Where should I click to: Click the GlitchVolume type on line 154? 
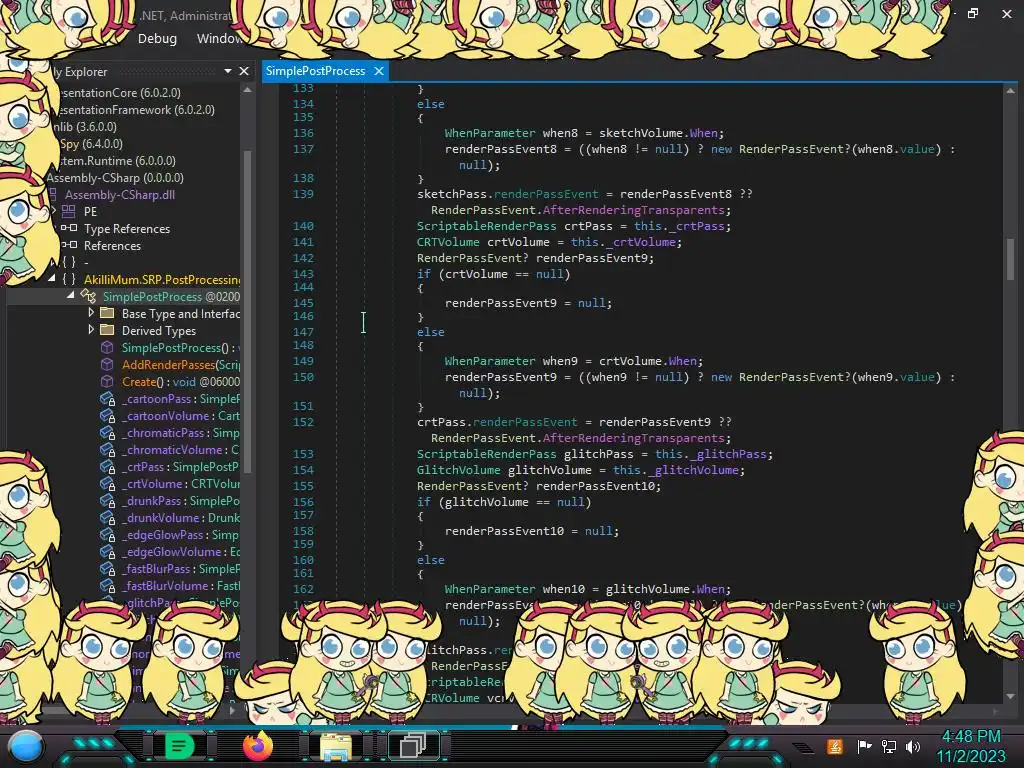458,470
